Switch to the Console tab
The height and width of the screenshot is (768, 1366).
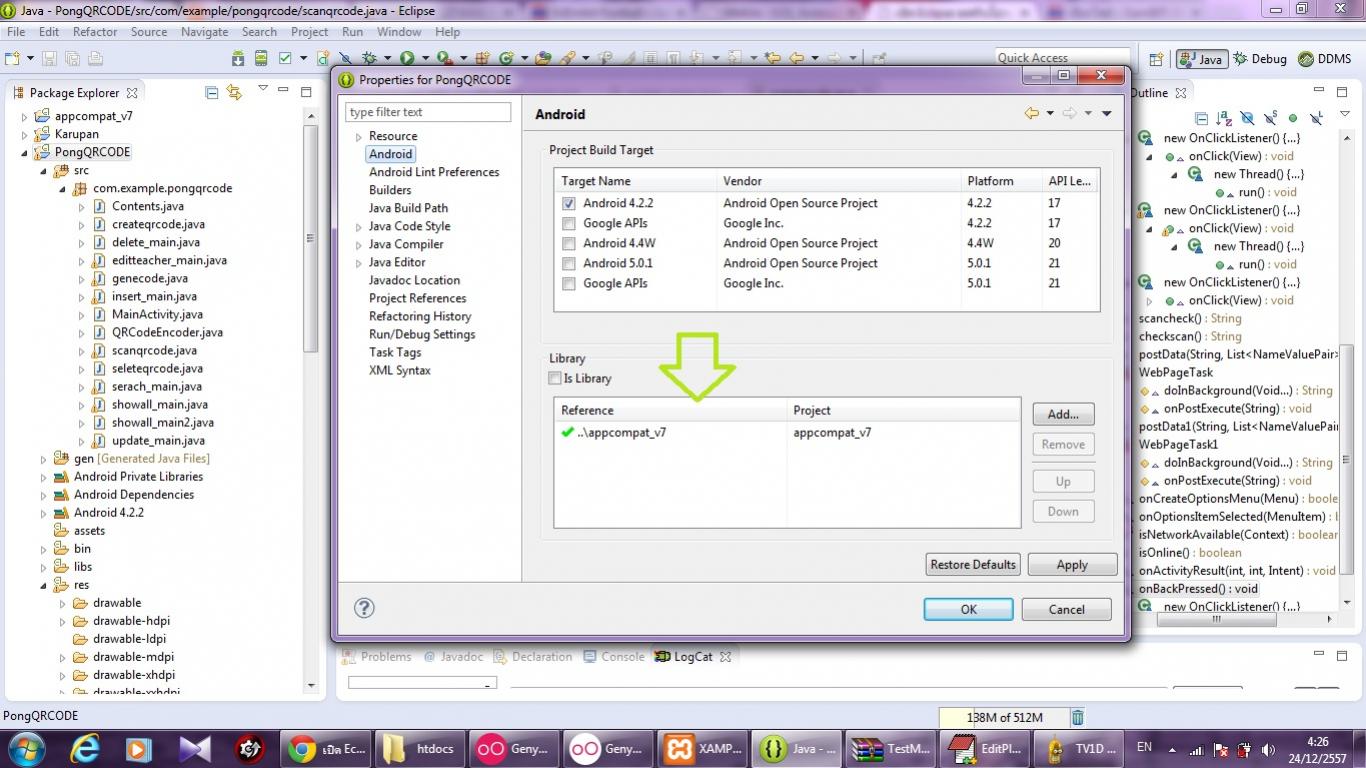click(x=614, y=657)
